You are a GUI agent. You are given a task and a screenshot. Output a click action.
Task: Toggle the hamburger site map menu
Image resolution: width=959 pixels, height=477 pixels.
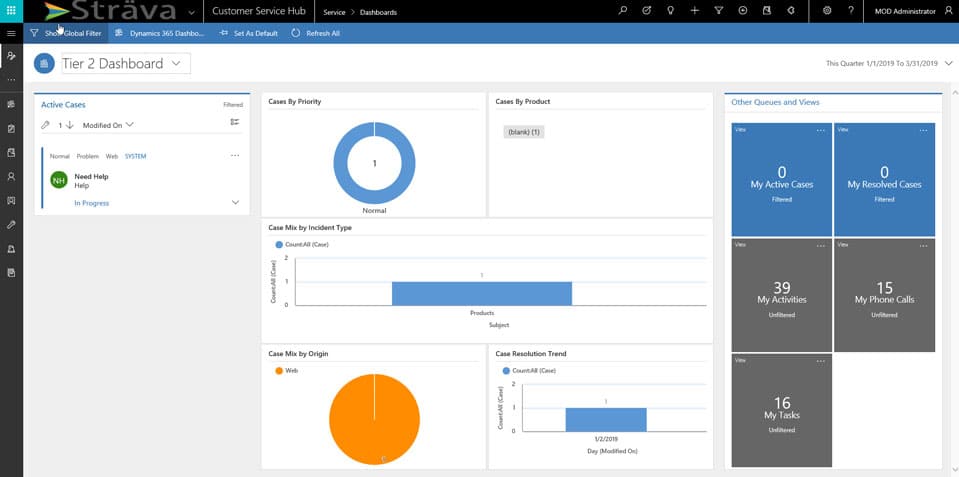point(11,33)
